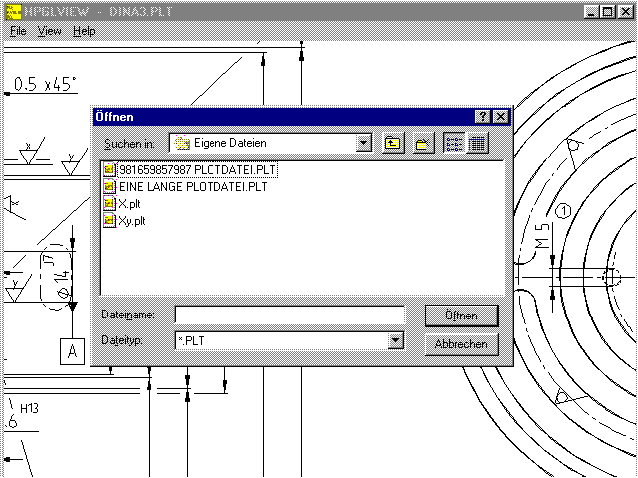Open the View menu

49,31
